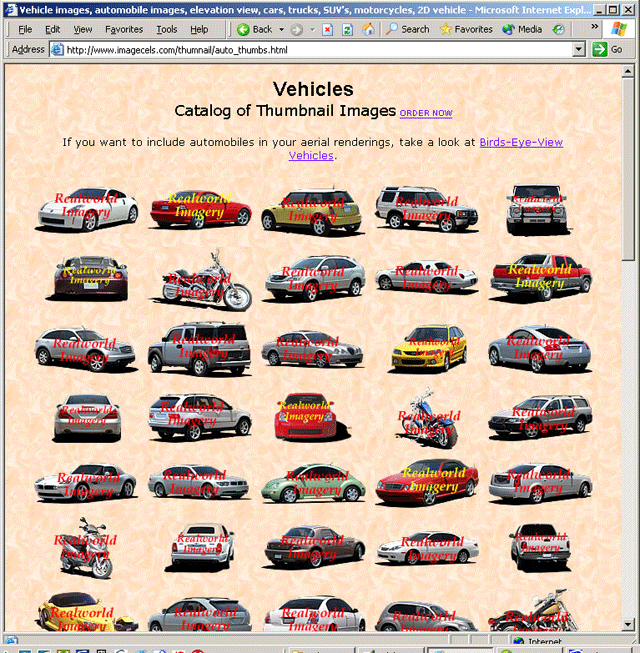Open the File menu
The width and height of the screenshot is (640, 653).
[x=25, y=30]
